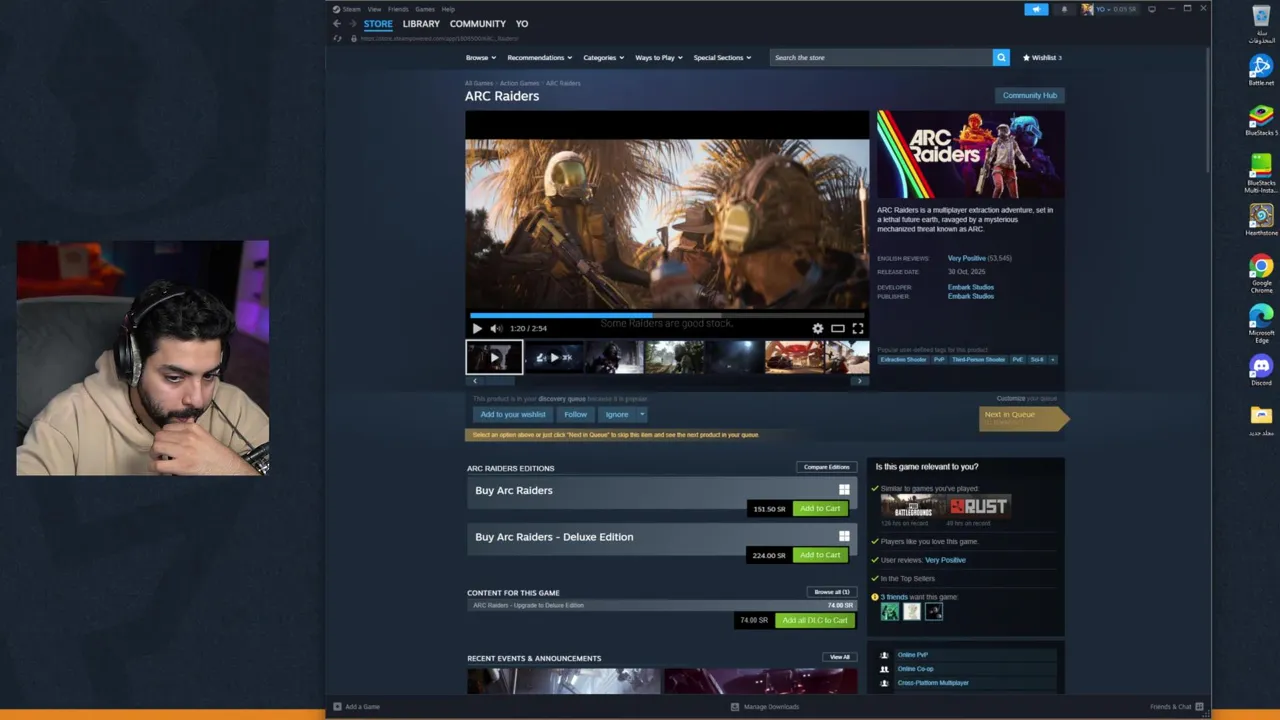
Task: Play the ARC Raiders trailer video
Action: pyautogui.click(x=477, y=328)
